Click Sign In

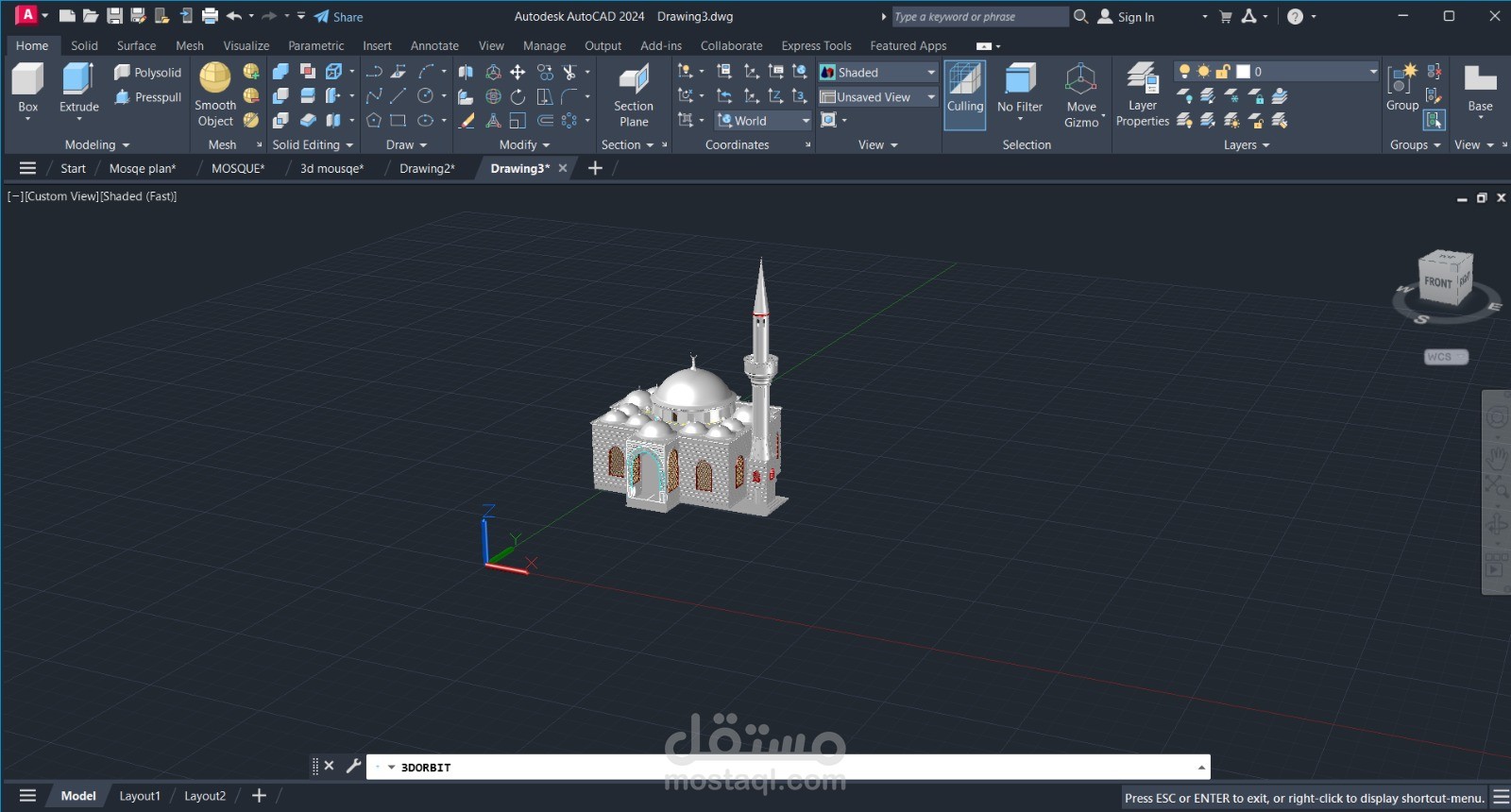click(1126, 16)
